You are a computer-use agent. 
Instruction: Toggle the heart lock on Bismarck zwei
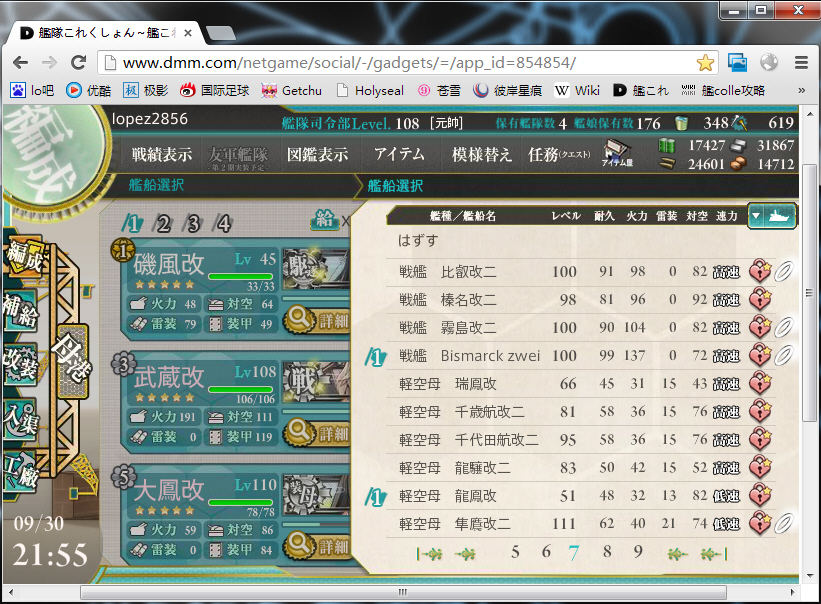[760, 355]
